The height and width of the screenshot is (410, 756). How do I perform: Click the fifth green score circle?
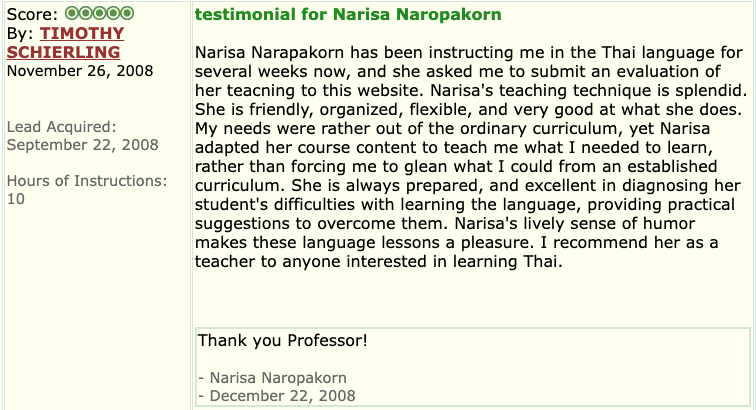point(127,13)
